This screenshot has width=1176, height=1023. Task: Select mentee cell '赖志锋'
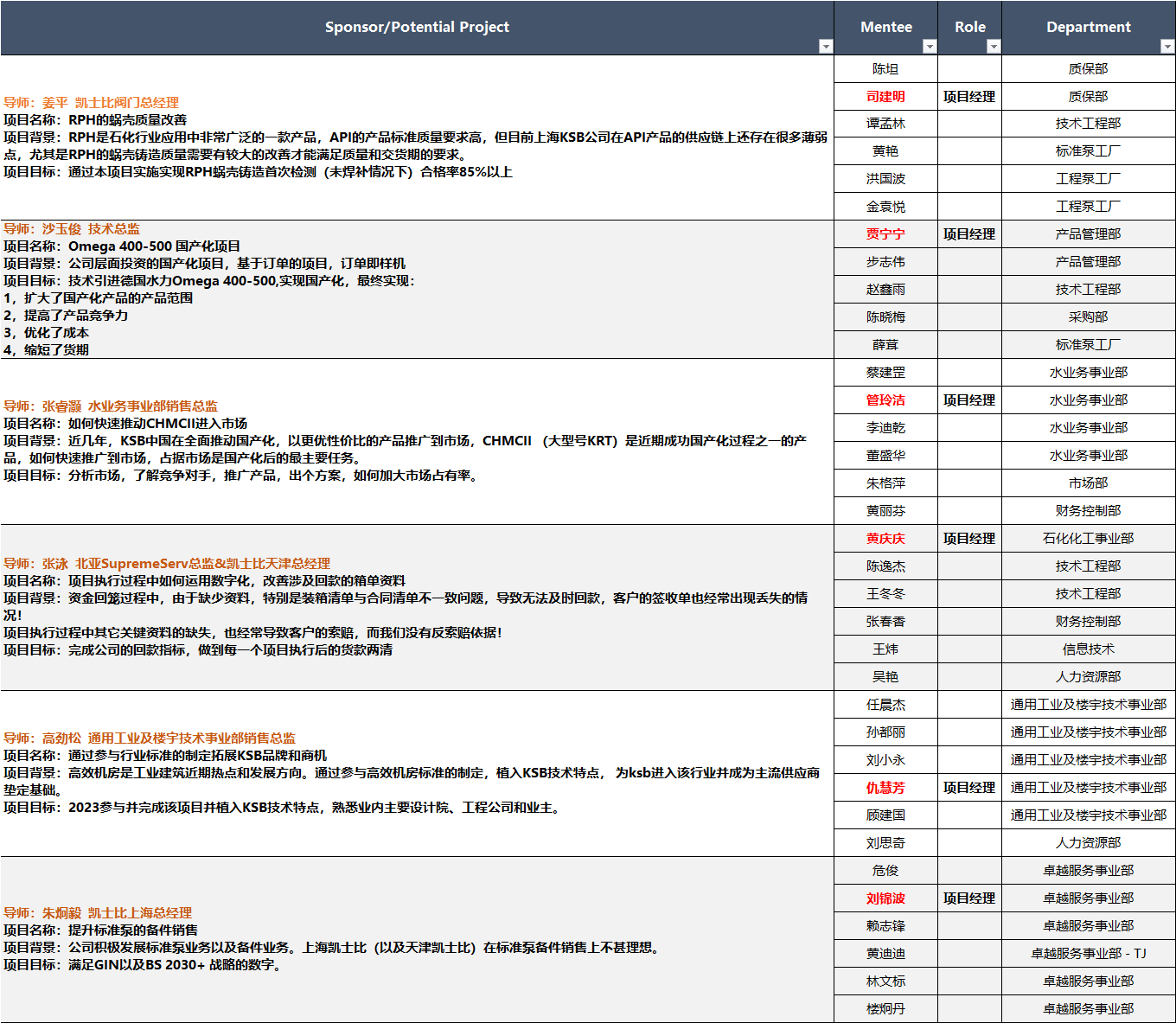coord(885,926)
